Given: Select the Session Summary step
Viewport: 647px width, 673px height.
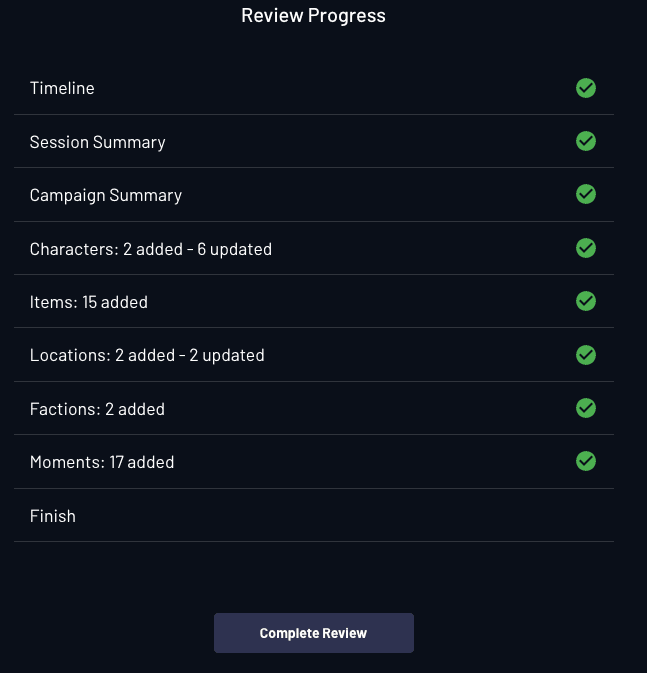Looking at the screenshot, I should click(97, 142).
